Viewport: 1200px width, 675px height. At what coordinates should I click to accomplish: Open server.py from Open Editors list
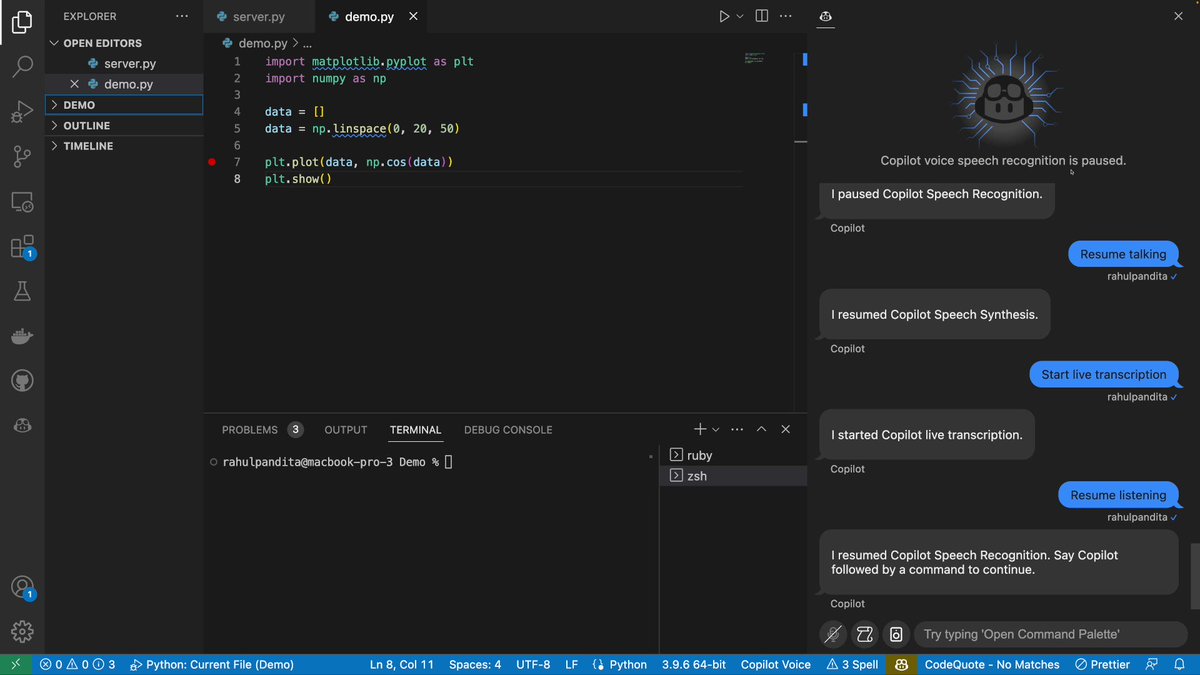(x=124, y=64)
